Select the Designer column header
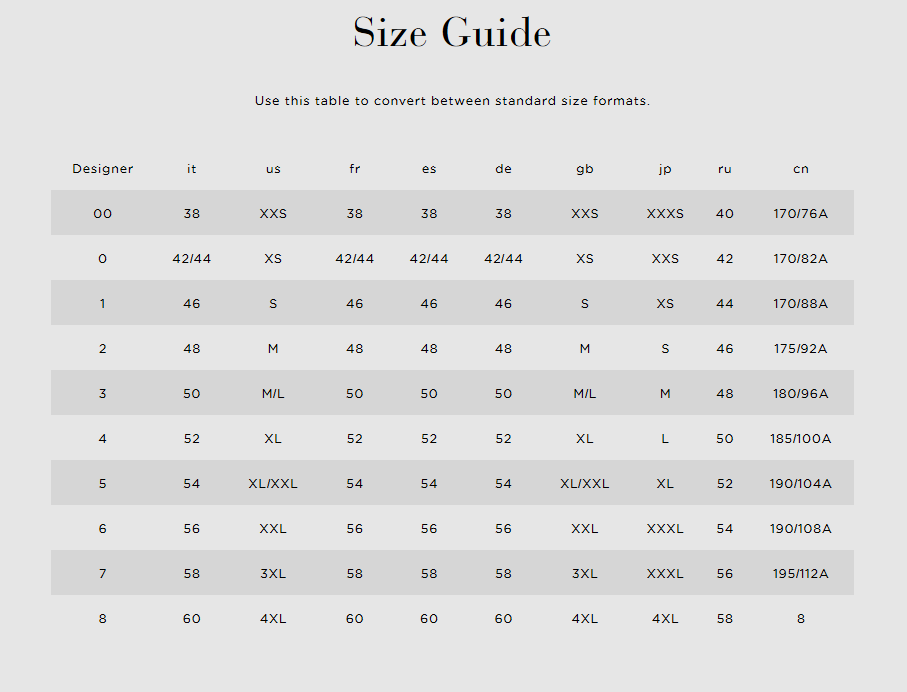Screen dimensions: 907x692 (x=102, y=169)
